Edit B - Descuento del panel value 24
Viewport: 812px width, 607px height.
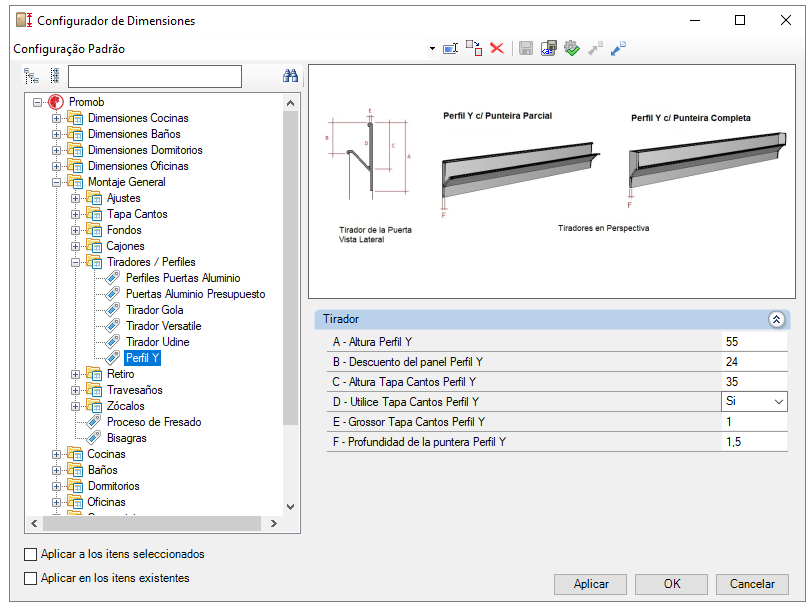click(754, 362)
